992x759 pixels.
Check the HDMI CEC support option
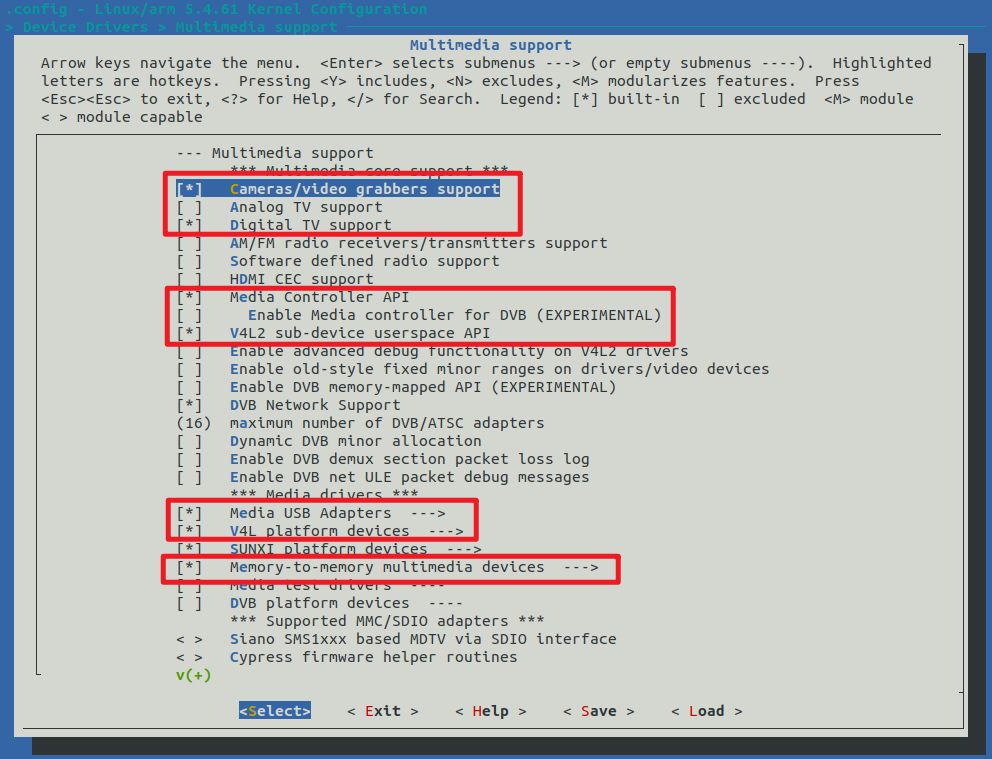(x=189, y=279)
